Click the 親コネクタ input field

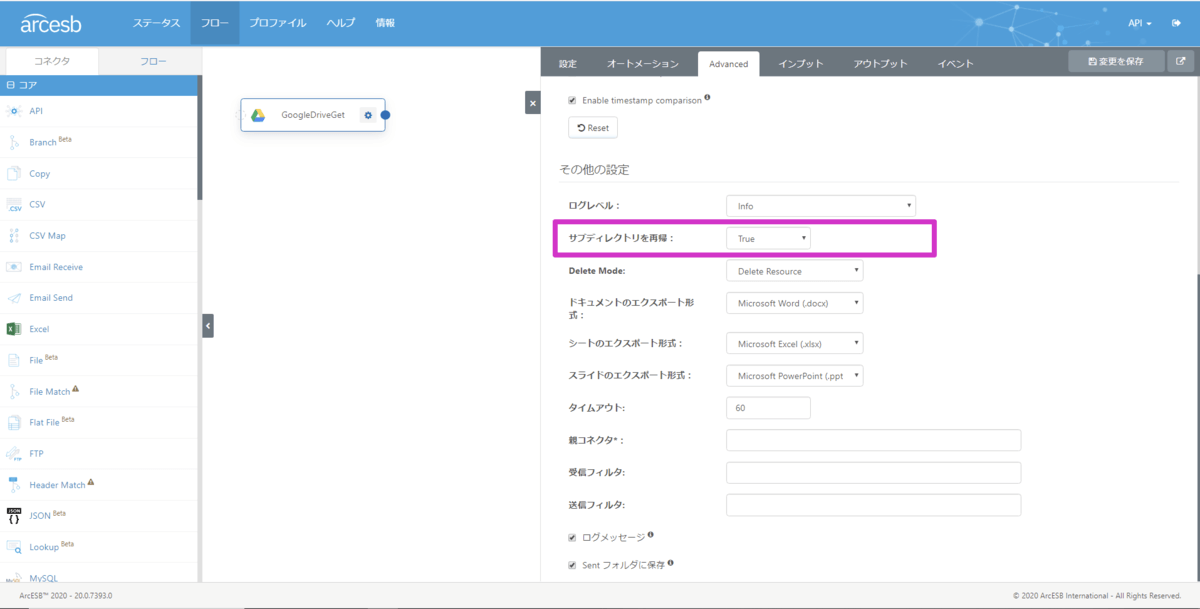point(873,440)
